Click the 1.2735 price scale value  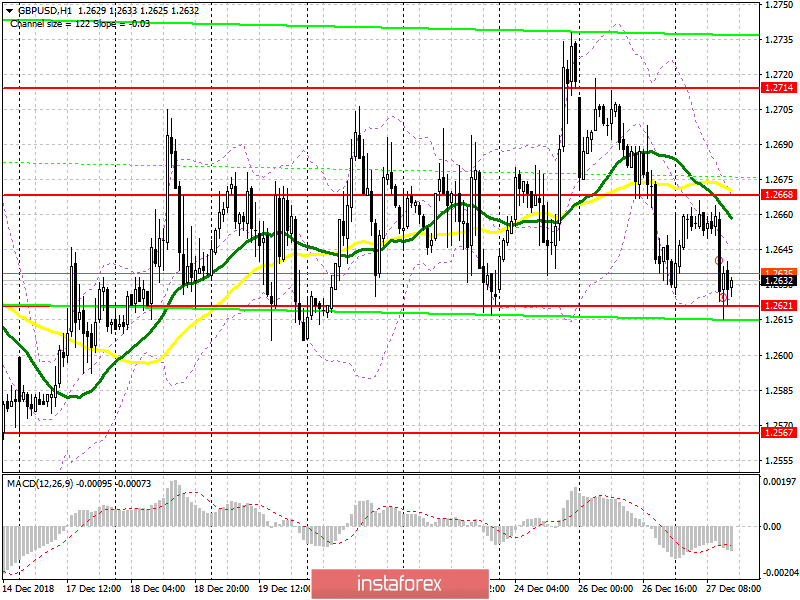(779, 39)
